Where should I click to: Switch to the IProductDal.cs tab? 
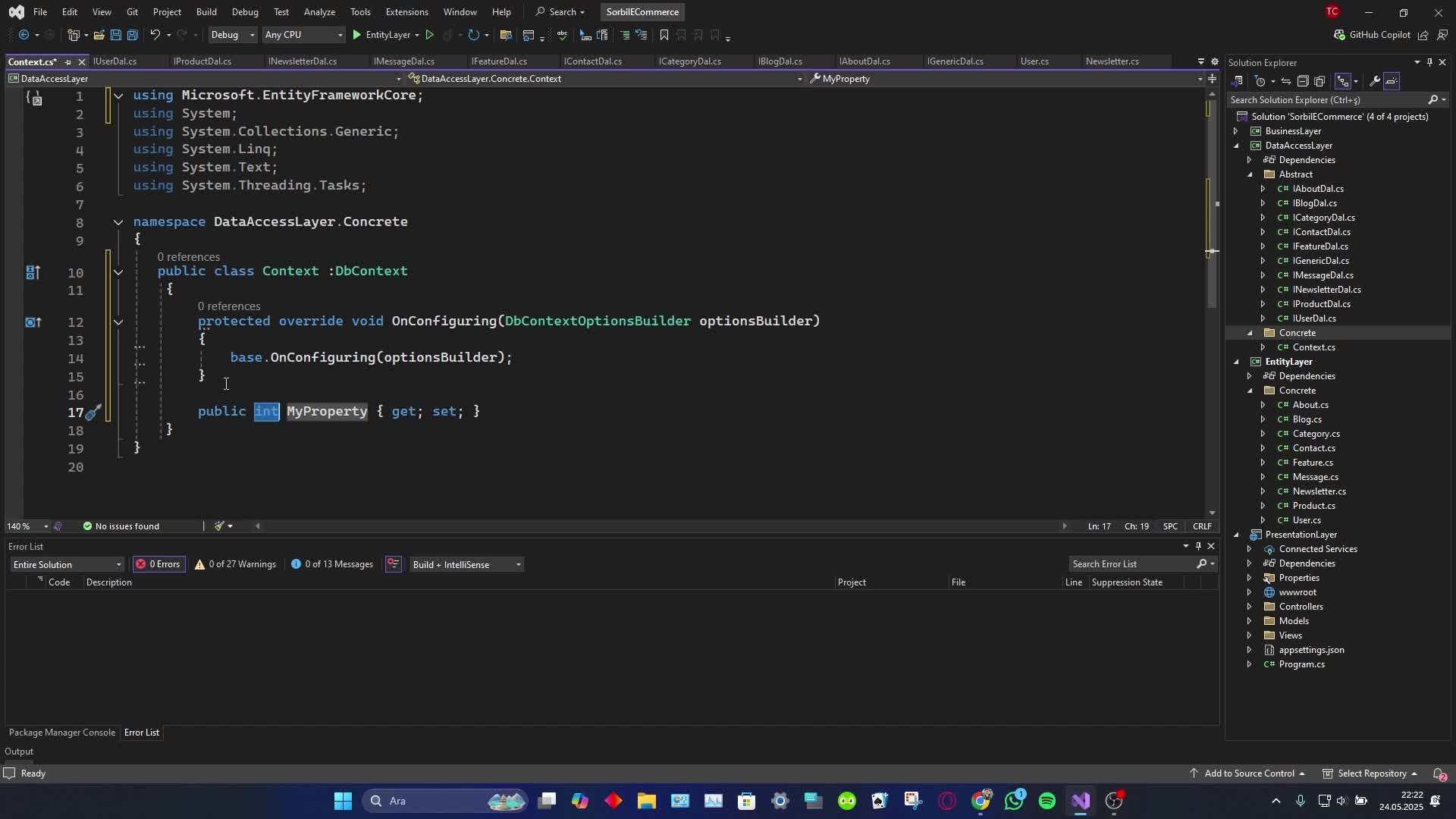[202, 61]
